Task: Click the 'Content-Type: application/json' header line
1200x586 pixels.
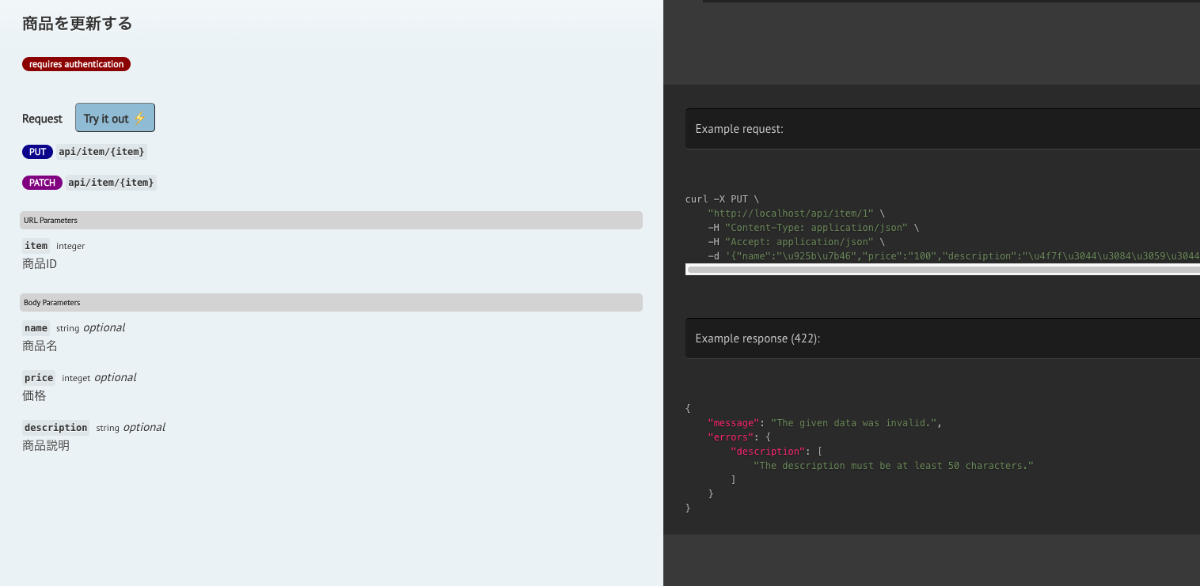Action: pyautogui.click(x=813, y=228)
